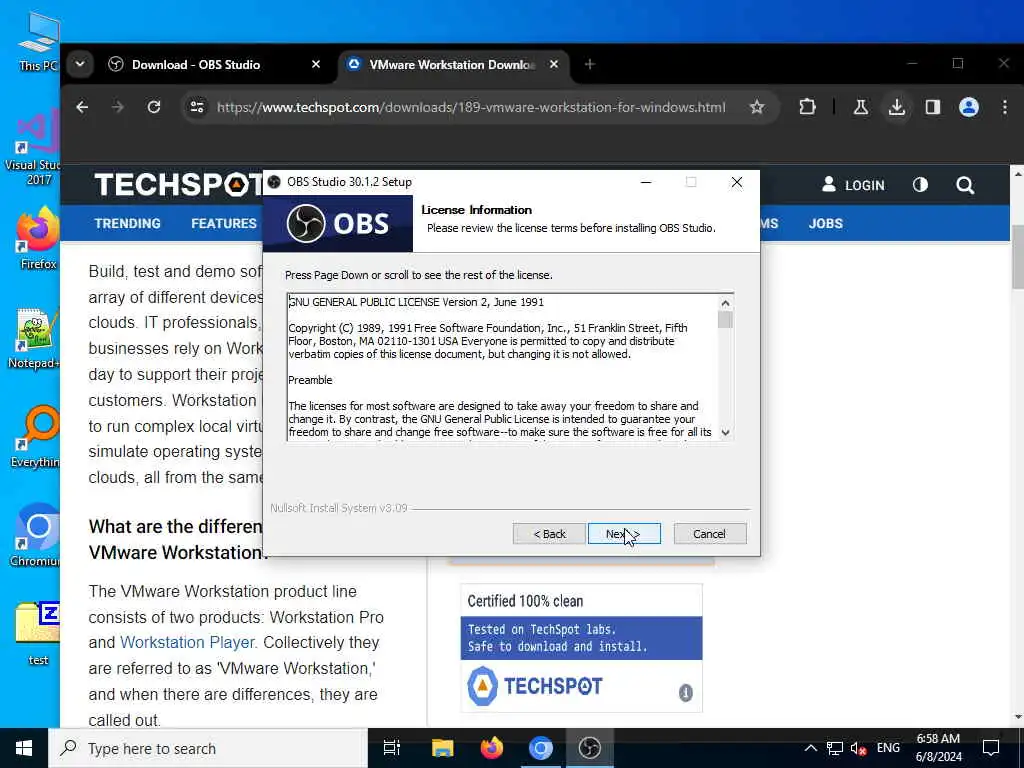Open the Firefox desktop shortcut
1024x768 pixels.
click(38, 239)
